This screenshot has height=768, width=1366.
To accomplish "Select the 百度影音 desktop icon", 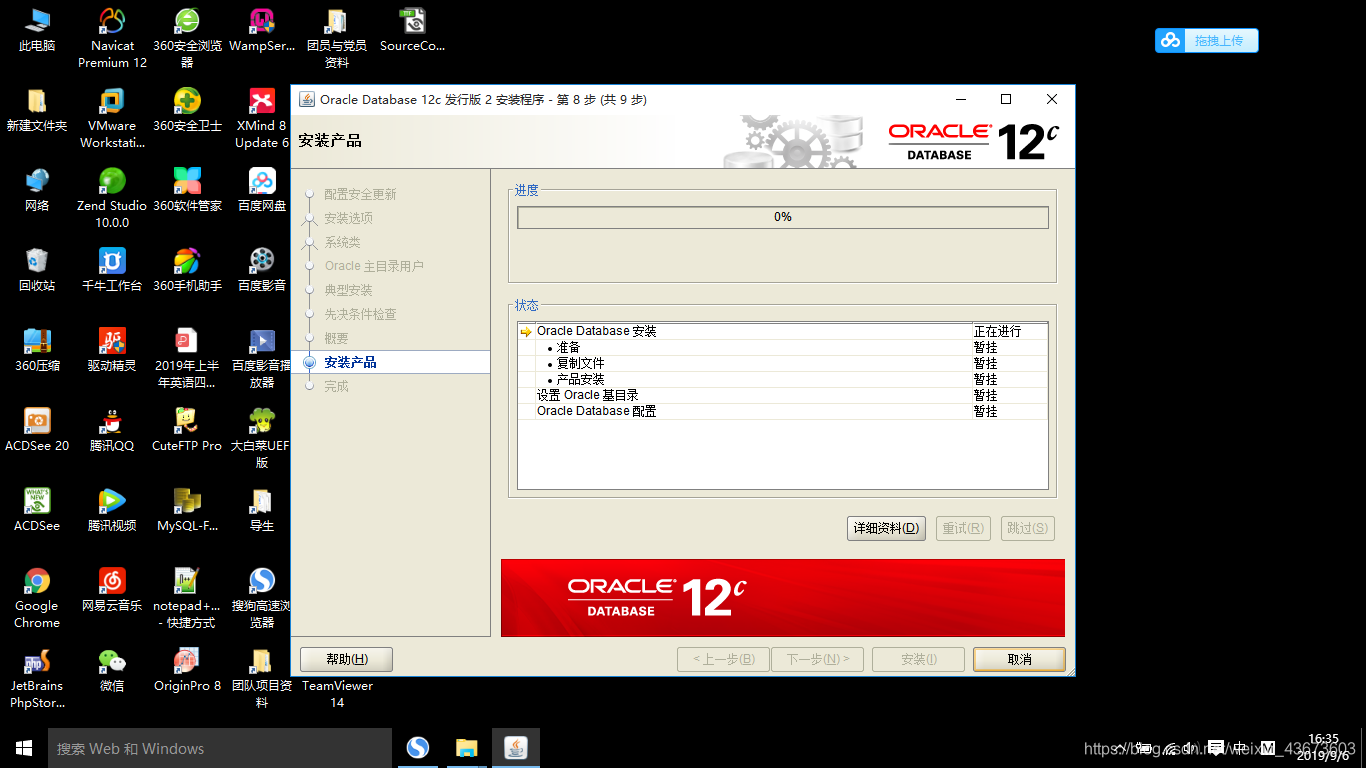I will point(262,269).
